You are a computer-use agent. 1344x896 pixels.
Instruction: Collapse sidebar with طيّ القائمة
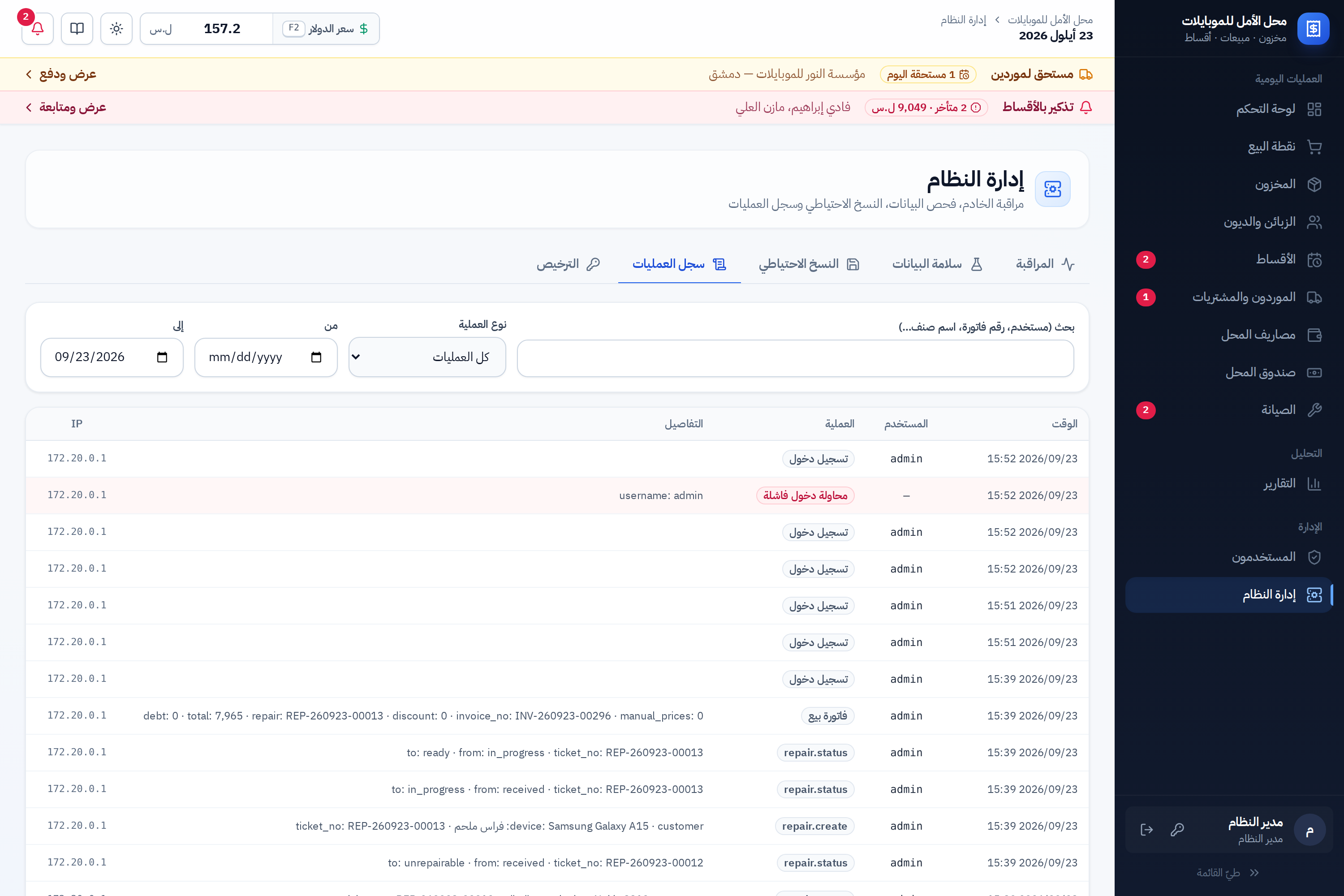click(1228, 873)
